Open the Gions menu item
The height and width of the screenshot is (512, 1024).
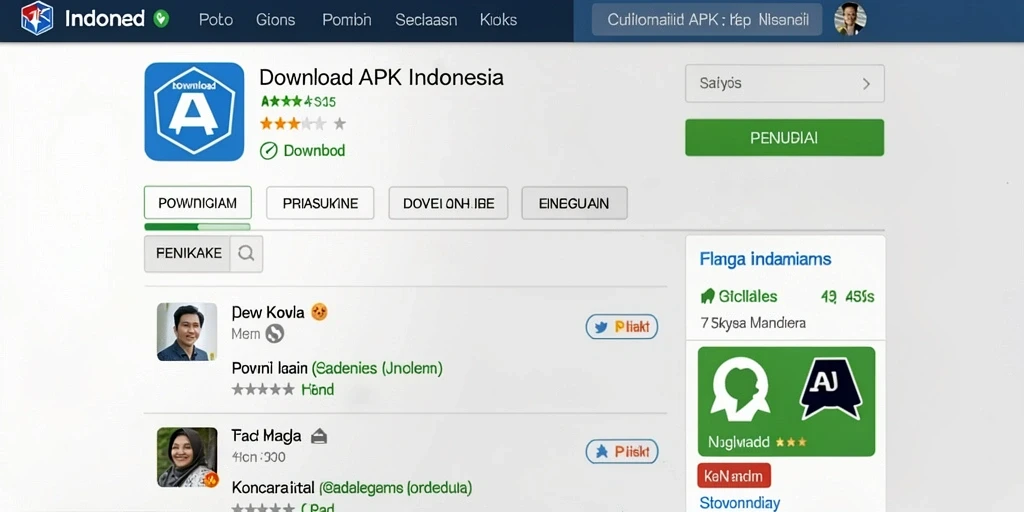pyautogui.click(x=275, y=20)
